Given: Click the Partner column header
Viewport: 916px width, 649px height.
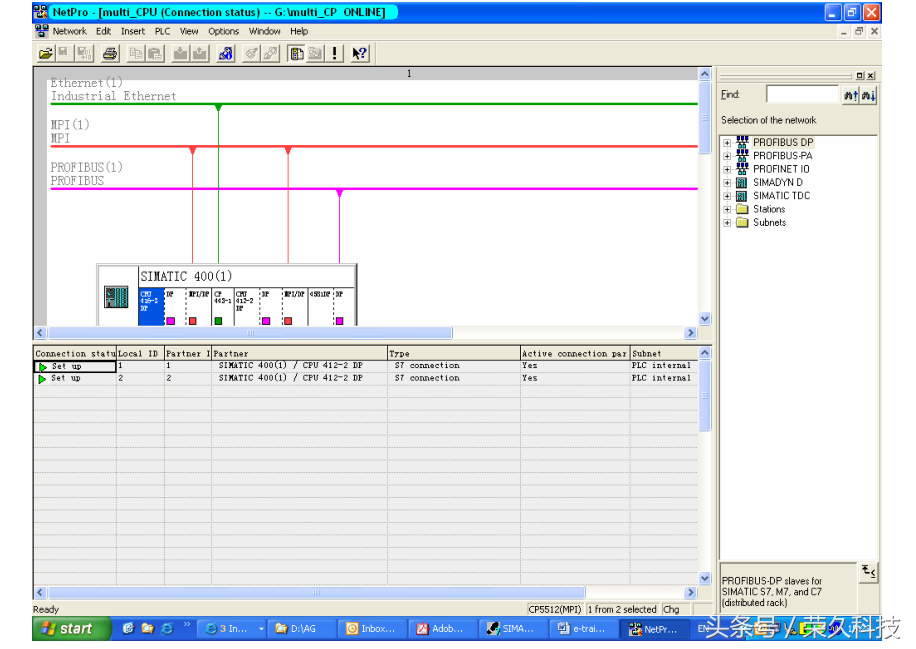Looking at the screenshot, I should [x=300, y=353].
